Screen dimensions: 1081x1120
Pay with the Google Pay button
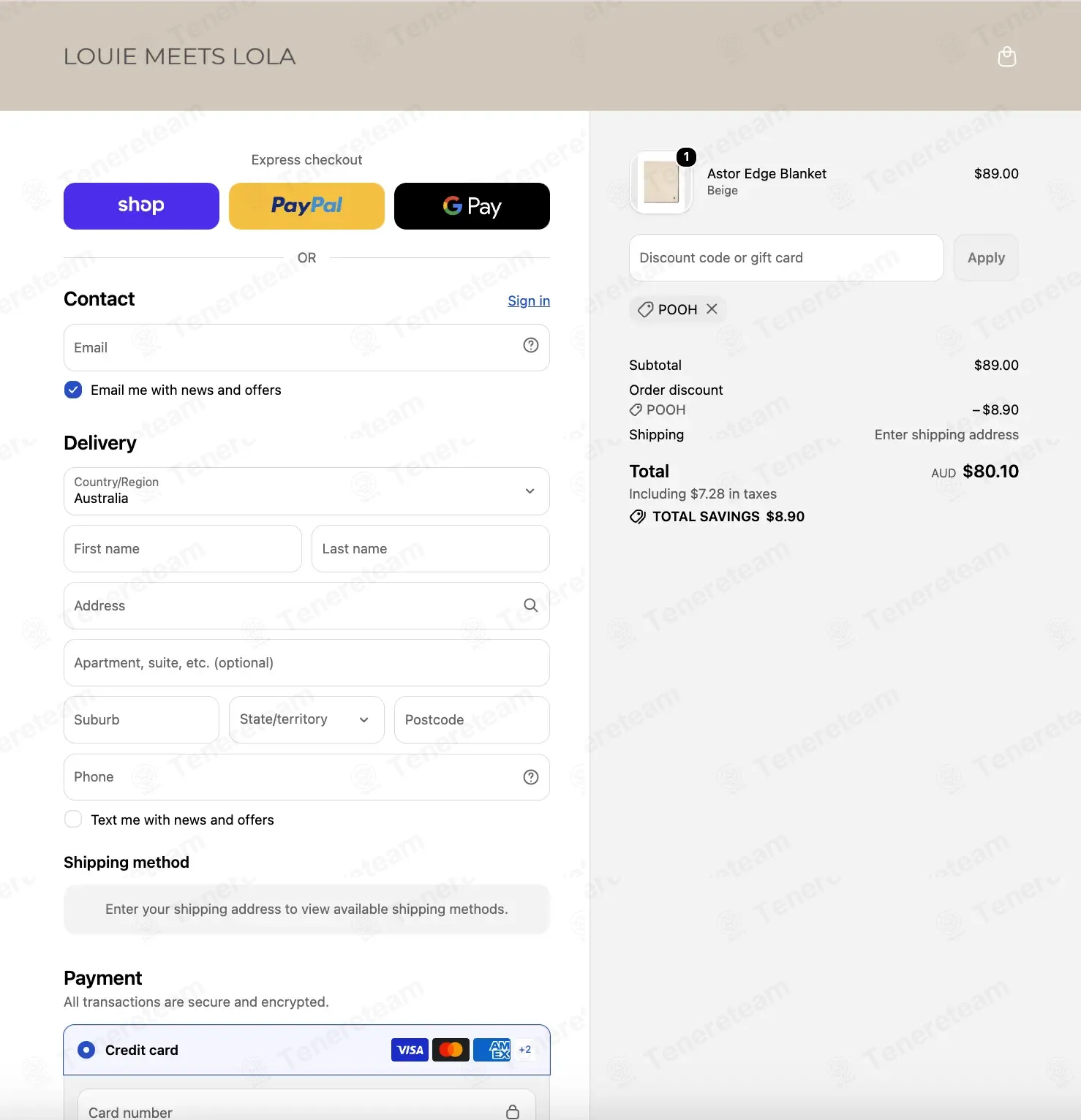pos(472,206)
